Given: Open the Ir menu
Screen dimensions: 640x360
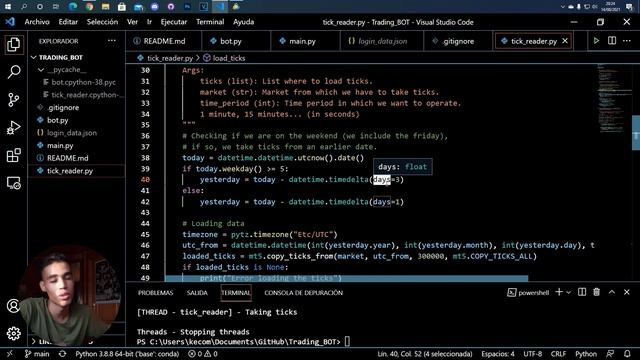Looking at the screenshot, I should tap(149, 22).
